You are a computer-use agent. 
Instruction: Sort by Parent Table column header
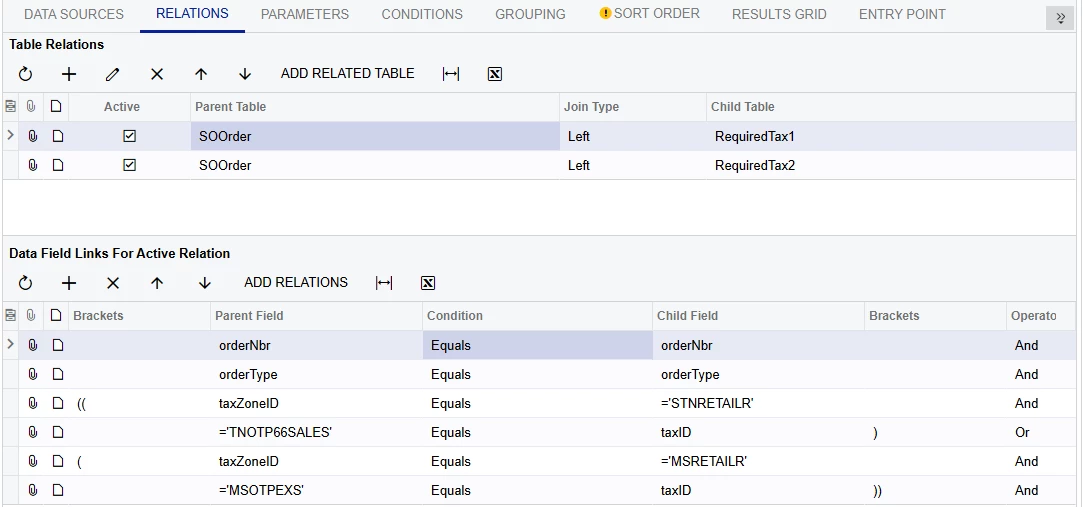pyautogui.click(x=375, y=106)
